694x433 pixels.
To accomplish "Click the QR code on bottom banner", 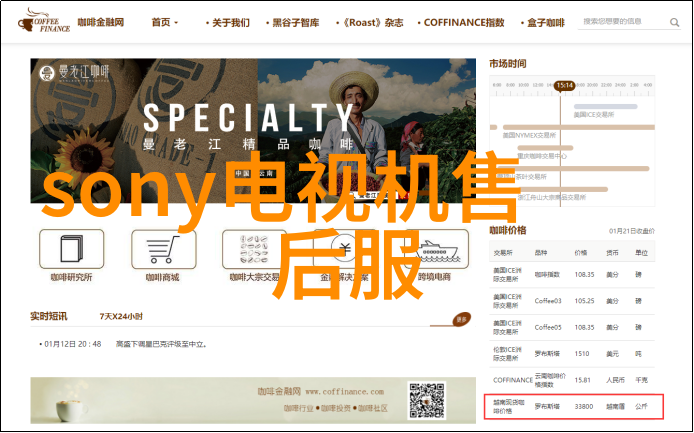I will point(427,400).
